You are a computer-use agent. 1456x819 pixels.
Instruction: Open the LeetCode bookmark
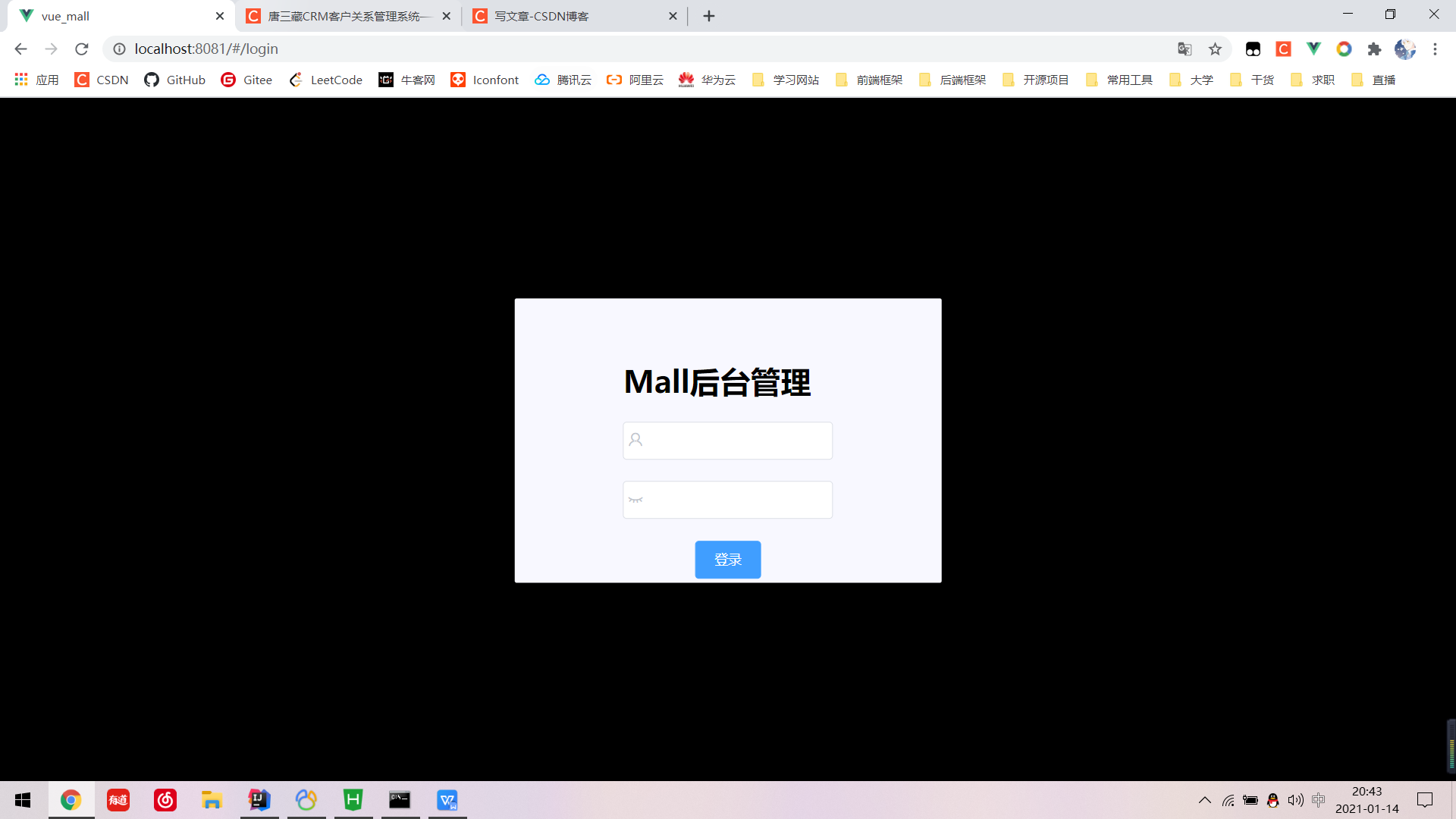(325, 80)
